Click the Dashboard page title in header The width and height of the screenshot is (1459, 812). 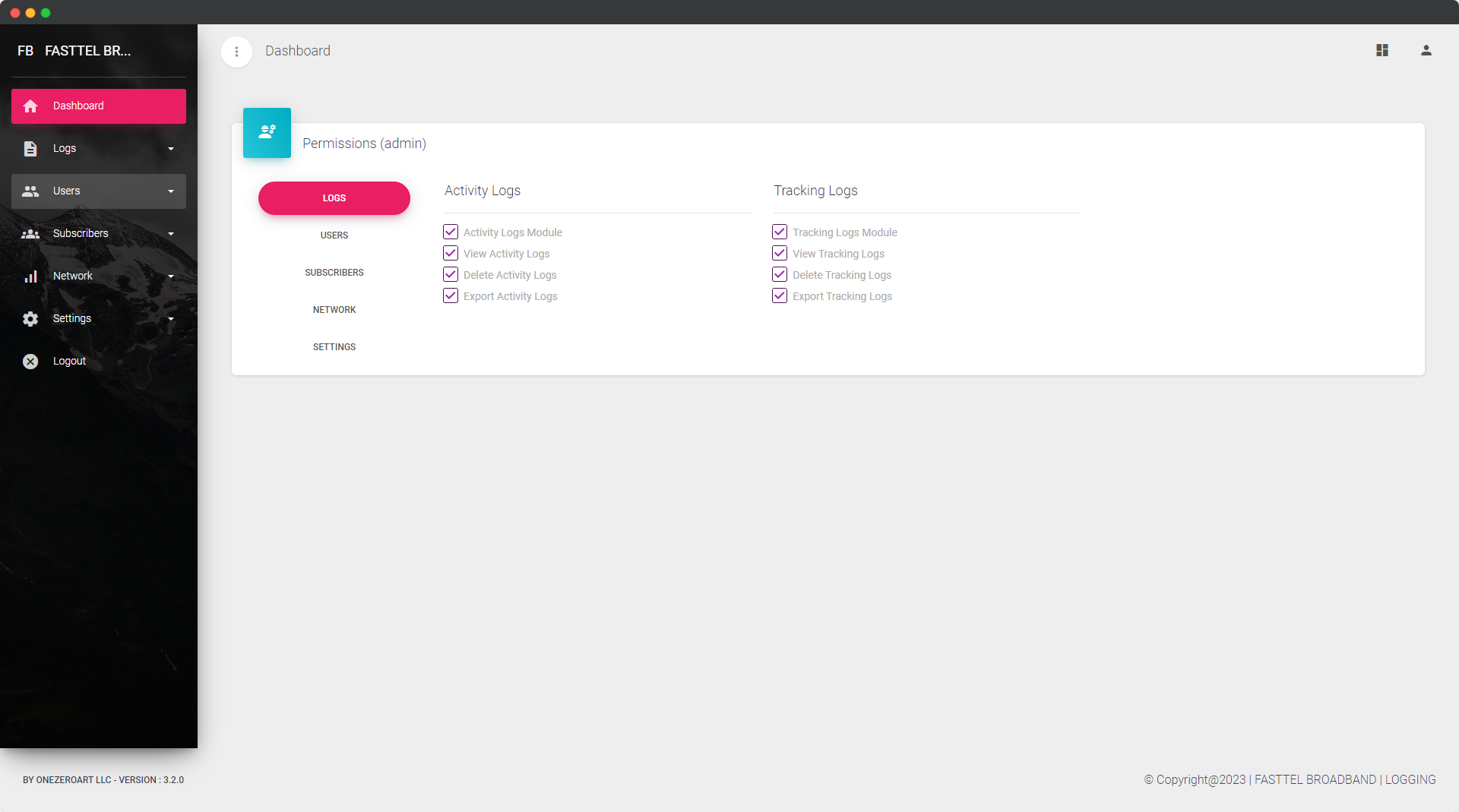coord(298,51)
